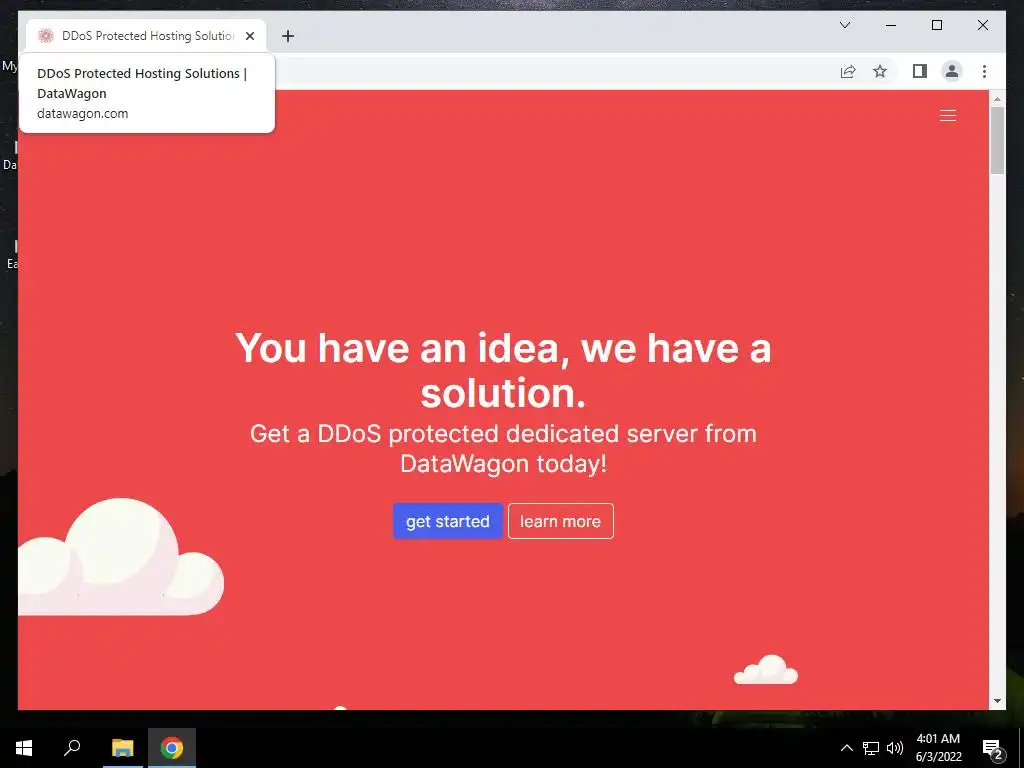Click the page scrollbar thumb

pos(997,140)
